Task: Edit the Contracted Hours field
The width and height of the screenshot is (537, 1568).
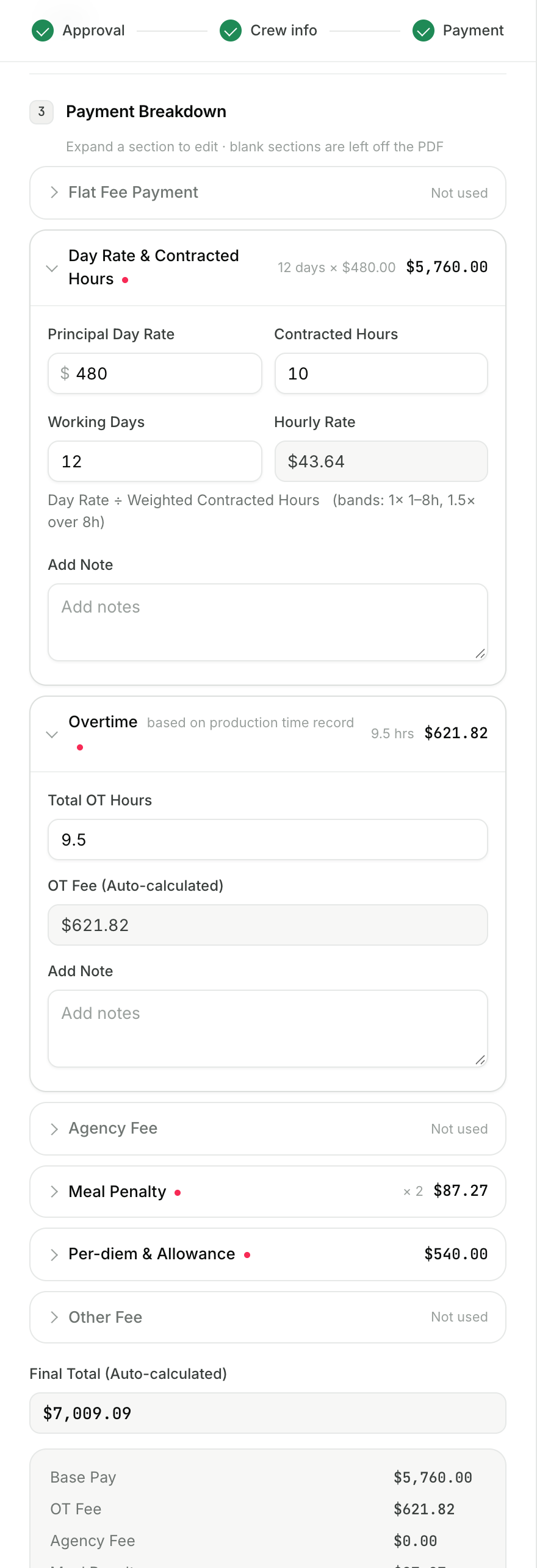Action: pyautogui.click(x=381, y=373)
